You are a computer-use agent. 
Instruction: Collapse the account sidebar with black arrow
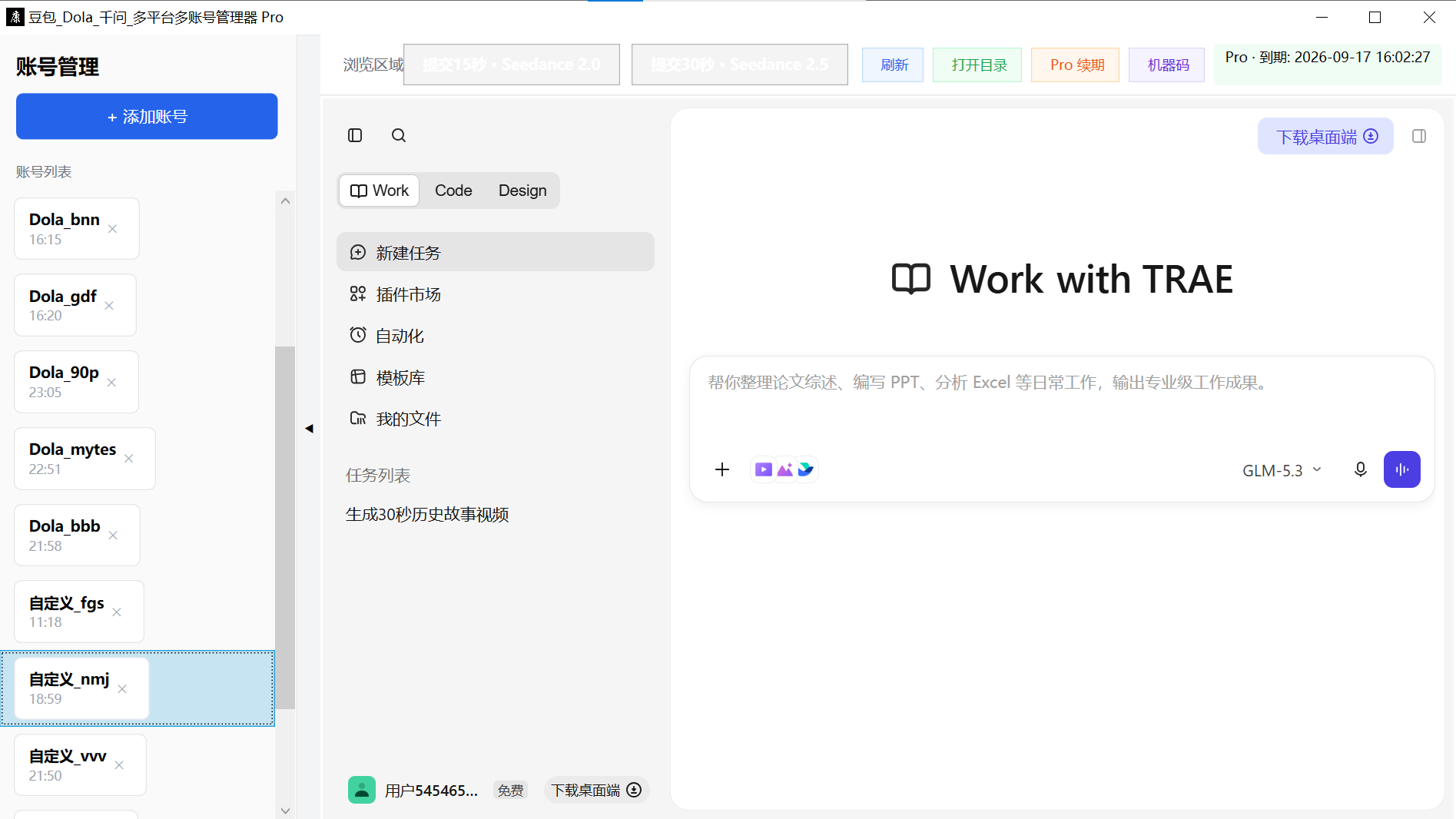309,429
